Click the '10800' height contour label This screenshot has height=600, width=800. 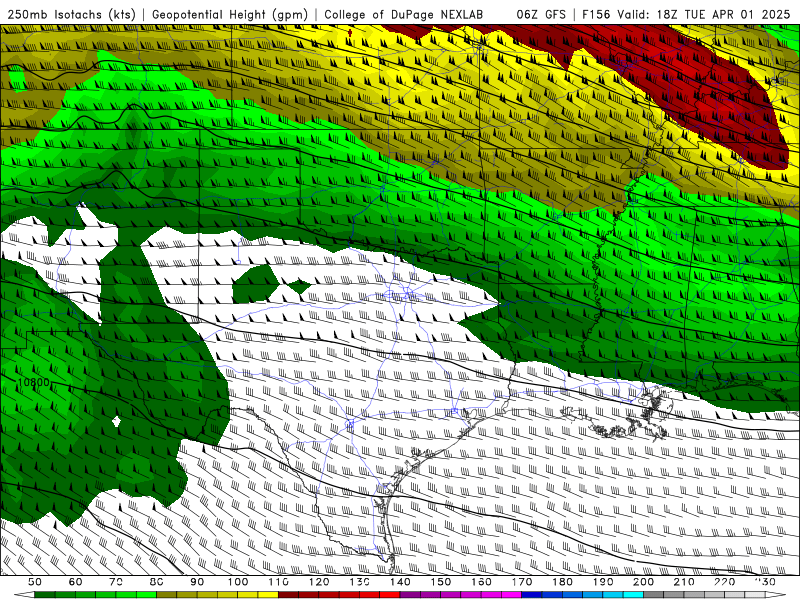(x=33, y=383)
